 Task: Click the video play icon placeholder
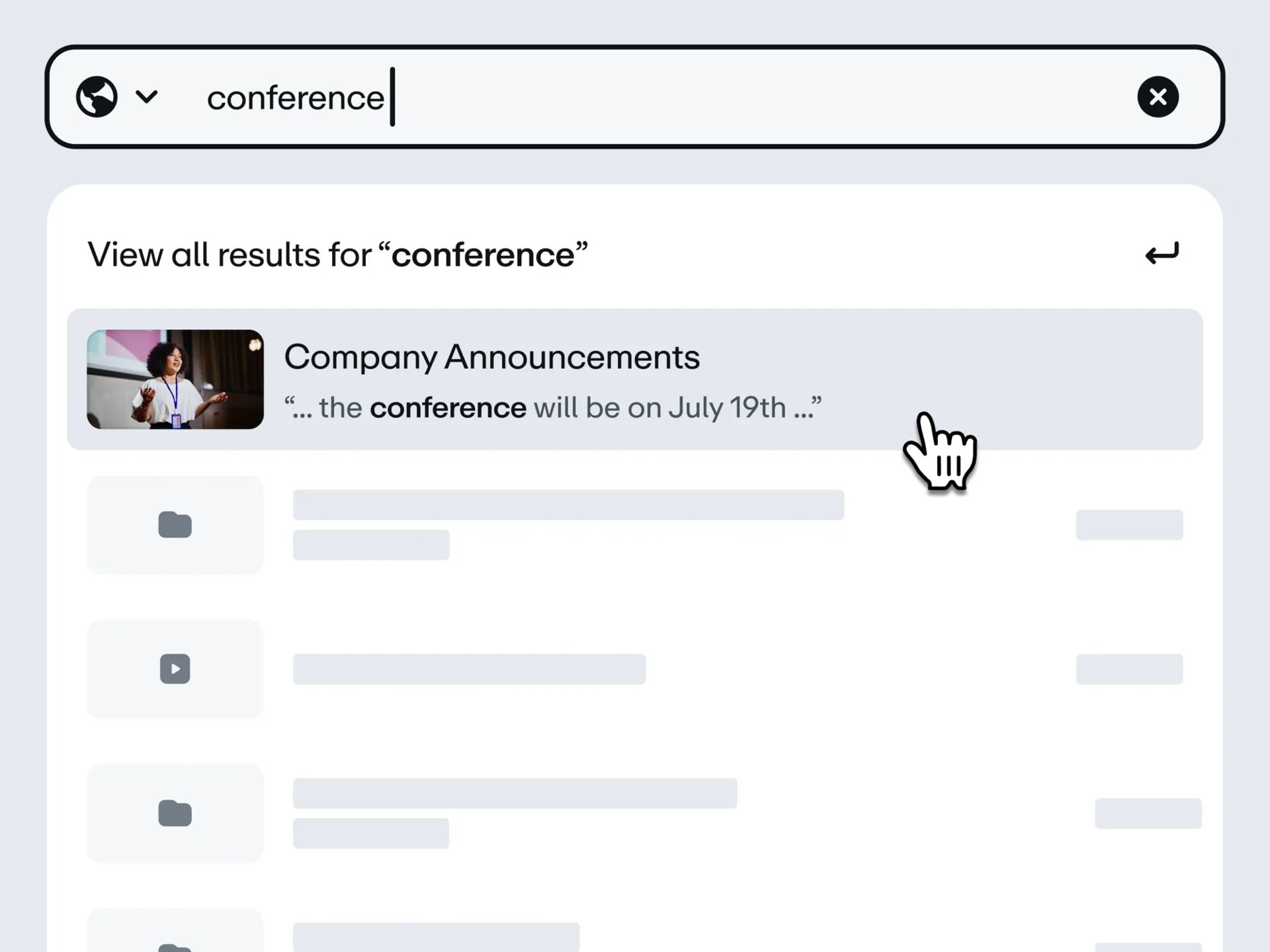pyautogui.click(x=175, y=669)
